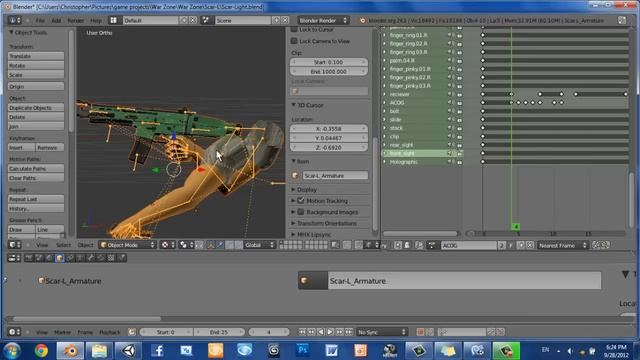Click the Properties editor type icon

[15, 258]
